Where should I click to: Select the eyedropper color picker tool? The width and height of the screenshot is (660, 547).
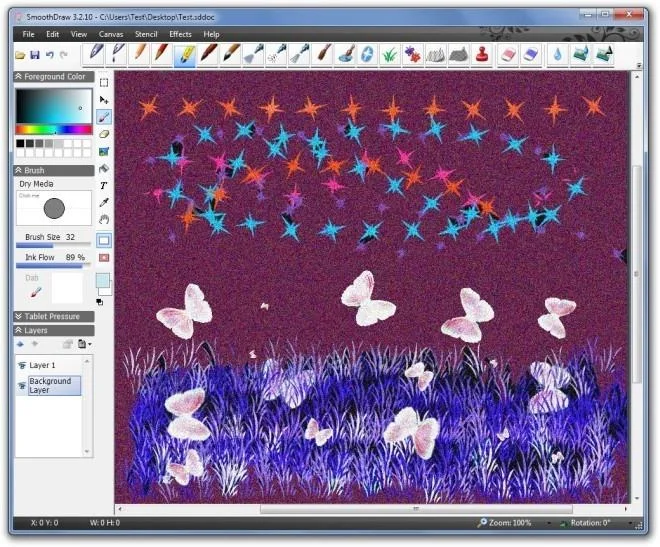[104, 202]
